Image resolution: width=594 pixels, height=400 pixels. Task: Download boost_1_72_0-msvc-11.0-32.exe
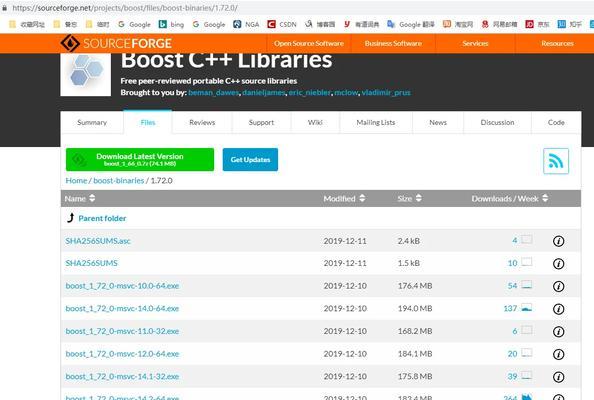122,331
